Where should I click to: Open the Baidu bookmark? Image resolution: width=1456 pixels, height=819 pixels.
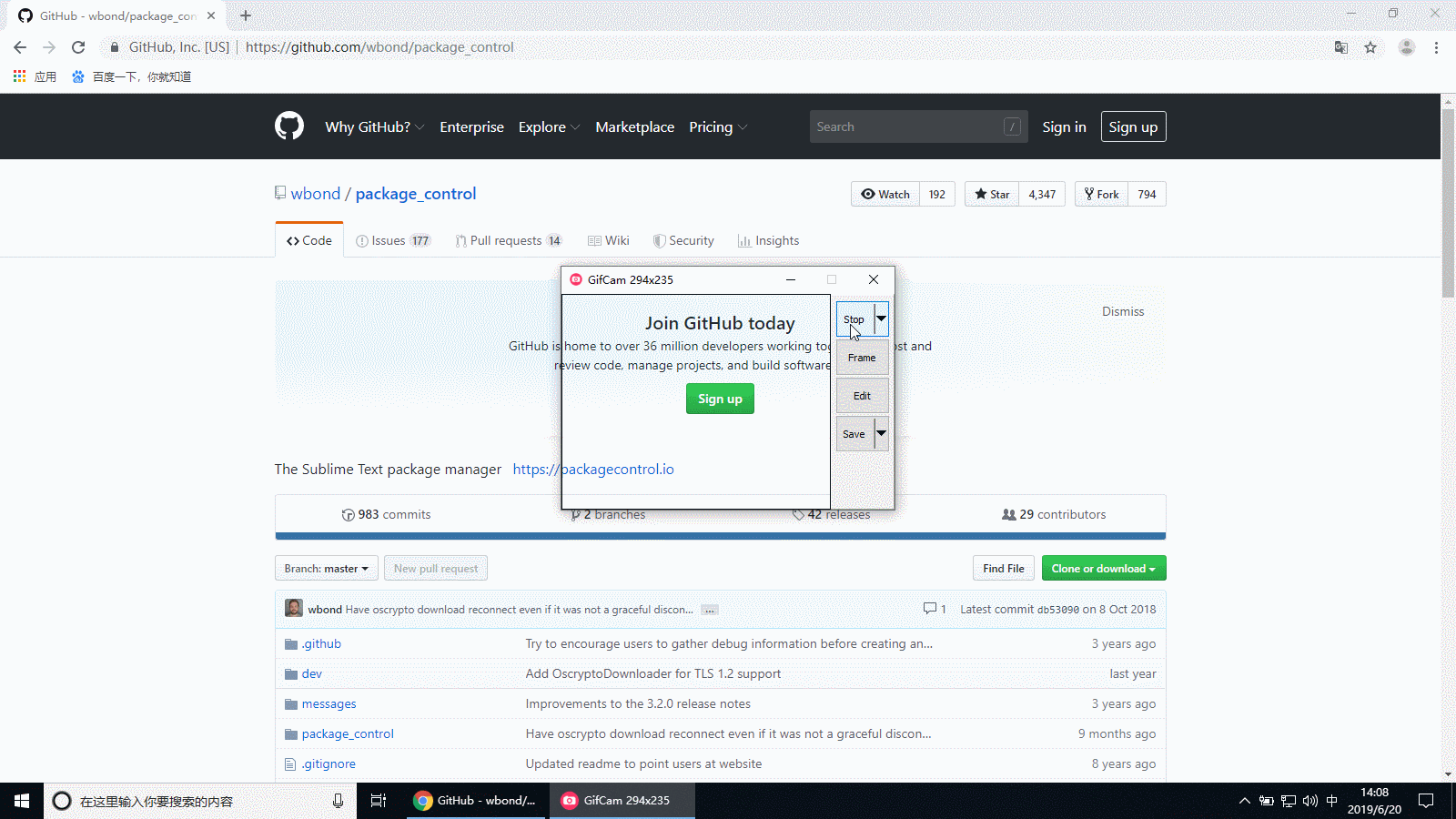pyautogui.click(x=131, y=76)
